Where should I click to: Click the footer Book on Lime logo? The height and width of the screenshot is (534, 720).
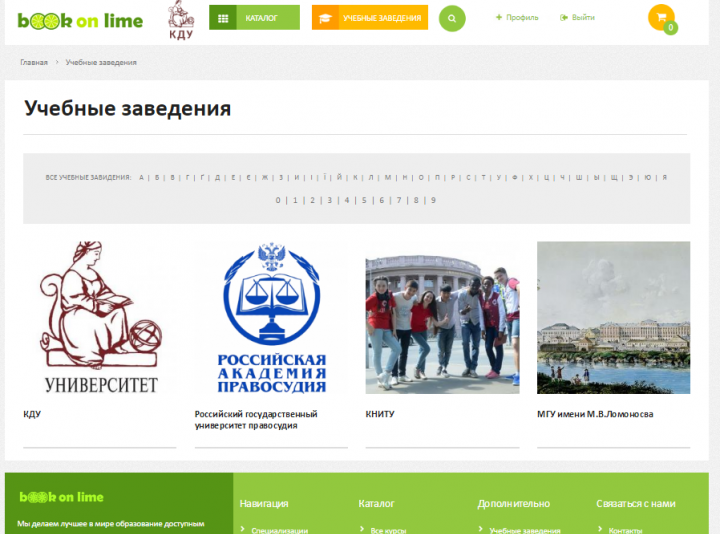click(x=62, y=497)
